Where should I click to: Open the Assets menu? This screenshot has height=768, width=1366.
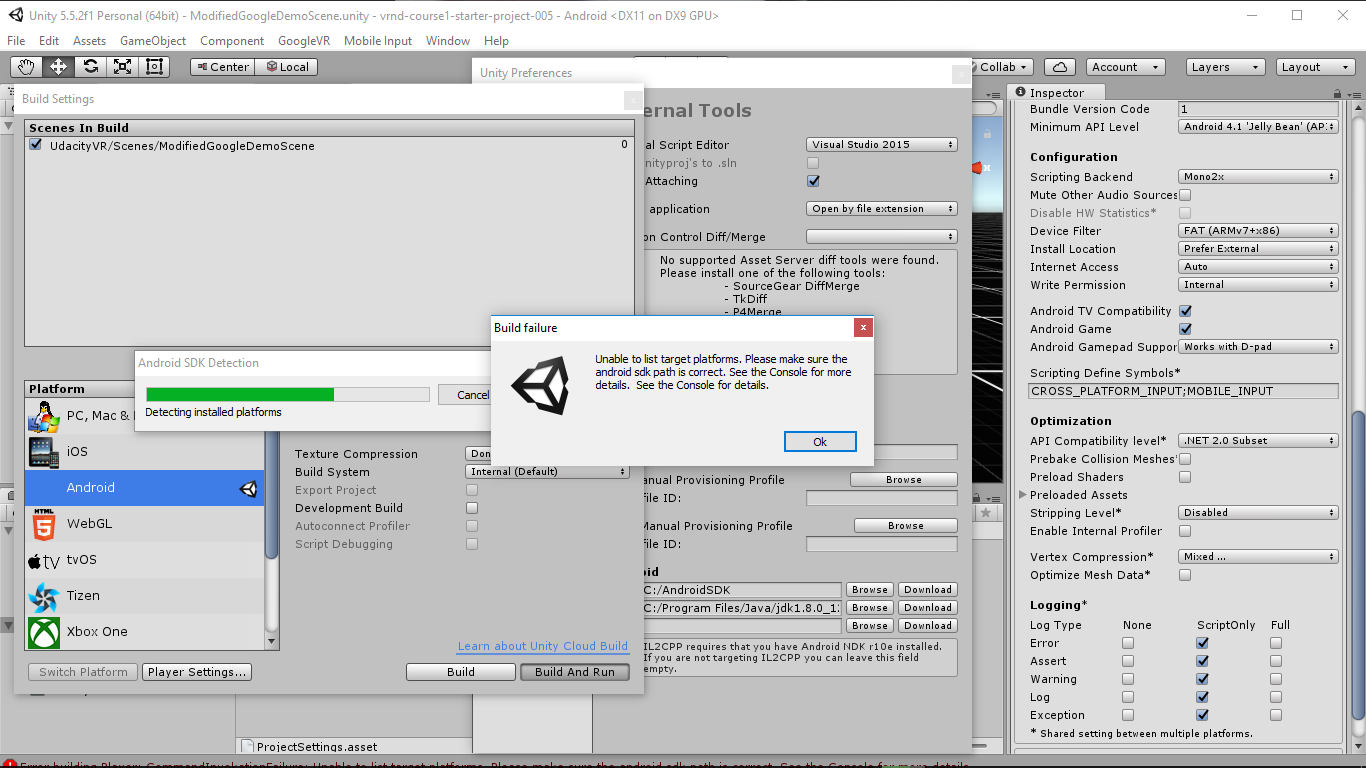(89, 41)
